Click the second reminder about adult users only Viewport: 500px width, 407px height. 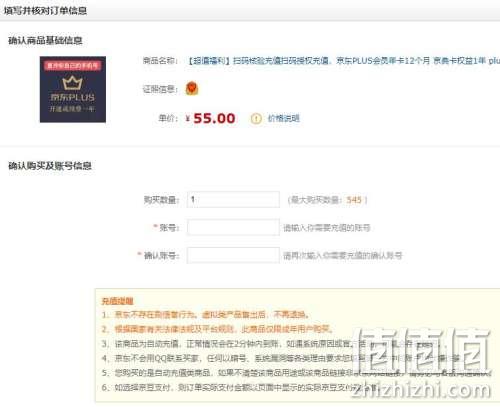(x=217, y=329)
